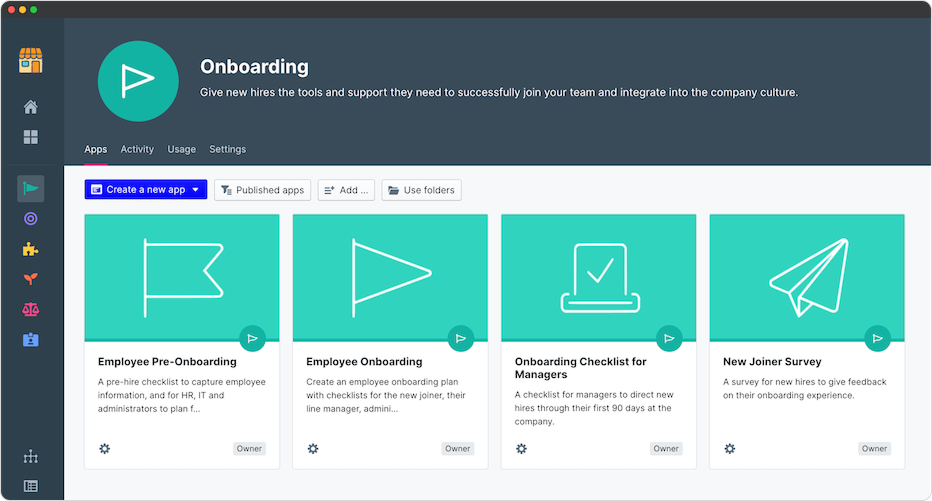
Task: Click gear icon on Employee Pre-Onboarding card
Action: 105,448
